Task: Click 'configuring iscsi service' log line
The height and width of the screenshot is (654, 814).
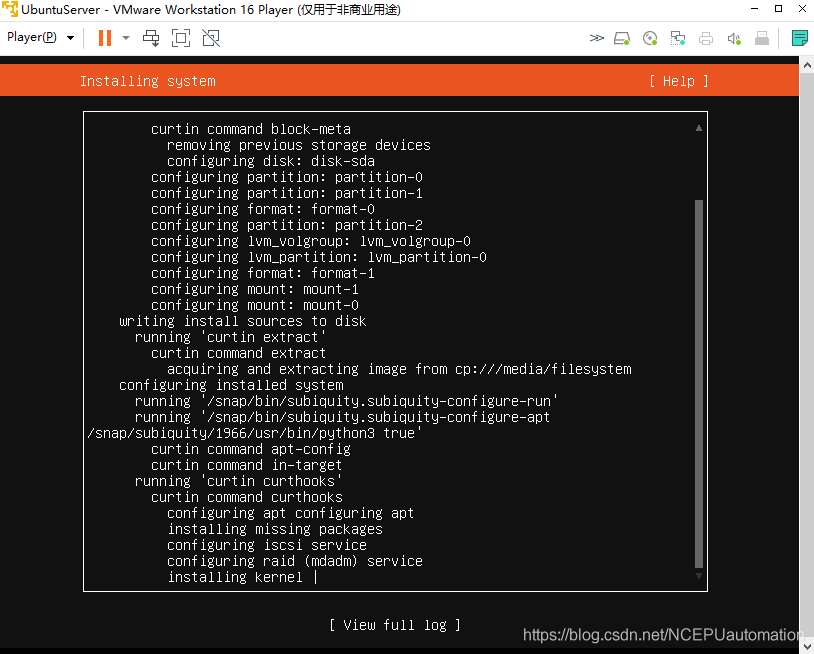Action: coord(267,545)
